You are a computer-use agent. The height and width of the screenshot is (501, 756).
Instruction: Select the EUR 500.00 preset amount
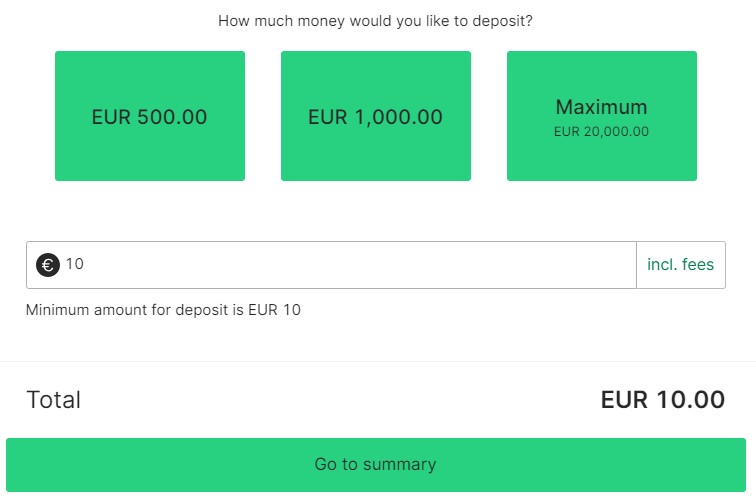tap(150, 116)
